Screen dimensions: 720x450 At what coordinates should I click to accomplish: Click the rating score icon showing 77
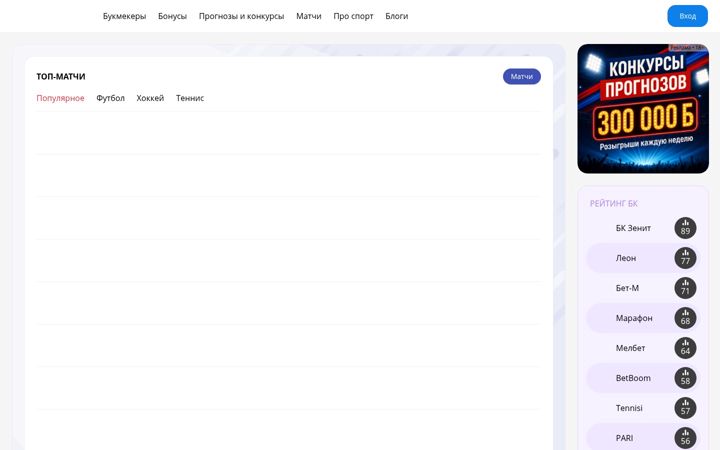click(x=685, y=258)
